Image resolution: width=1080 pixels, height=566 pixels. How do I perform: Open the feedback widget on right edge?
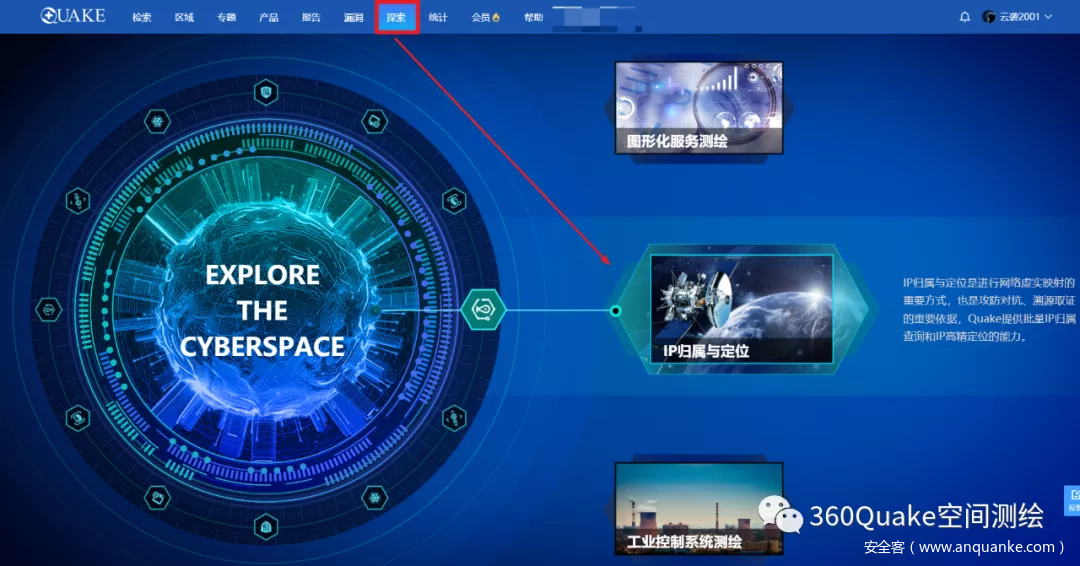(1073, 500)
